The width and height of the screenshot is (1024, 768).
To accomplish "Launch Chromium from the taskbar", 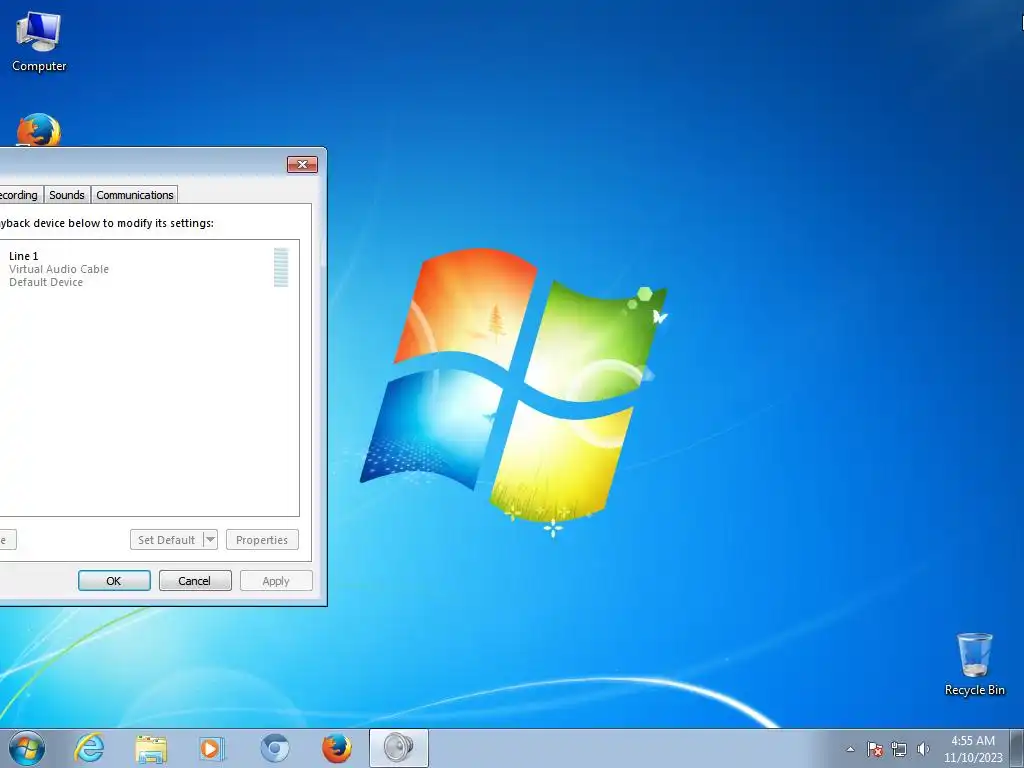I will coord(274,748).
